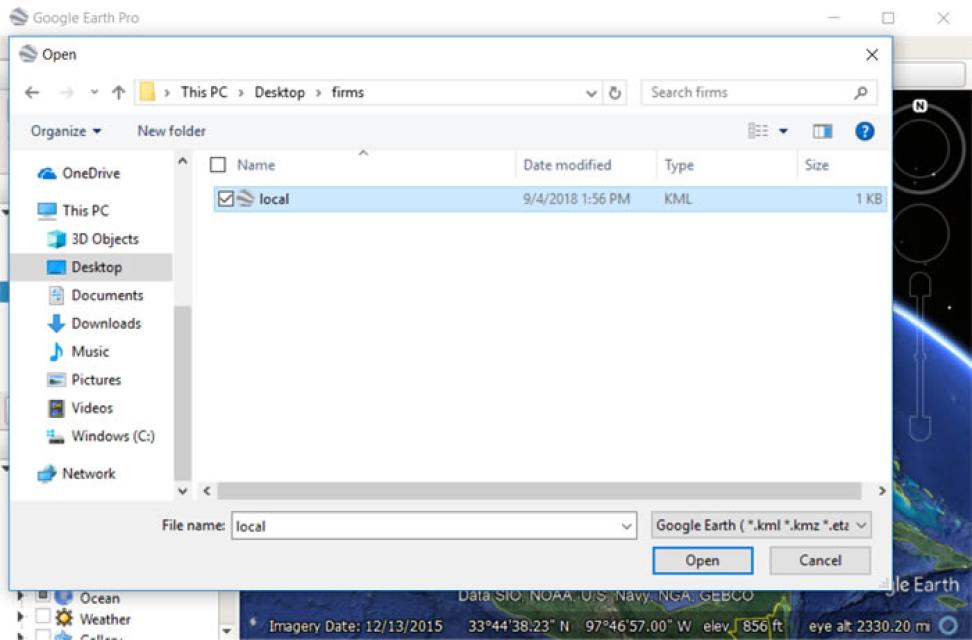Click the Google Earth Pro title bar logo

pyautogui.click(x=19, y=17)
